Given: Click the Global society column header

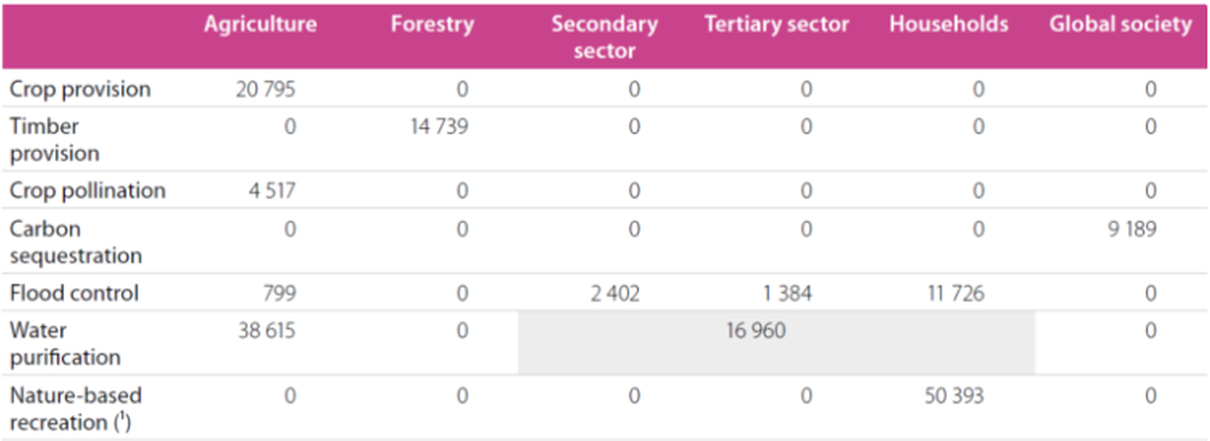Looking at the screenshot, I should (x=1120, y=25).
